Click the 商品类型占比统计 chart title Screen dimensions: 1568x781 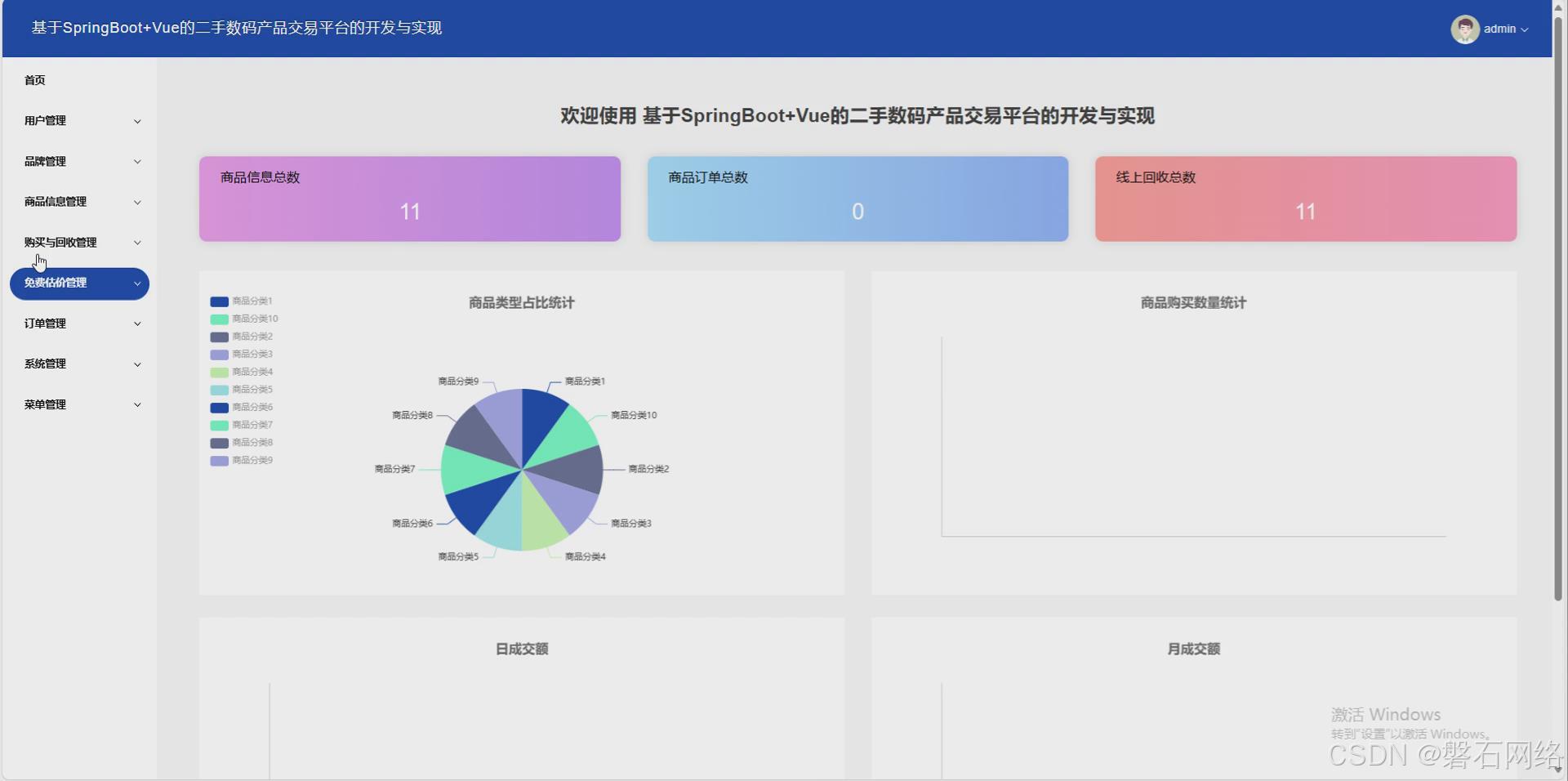522,303
